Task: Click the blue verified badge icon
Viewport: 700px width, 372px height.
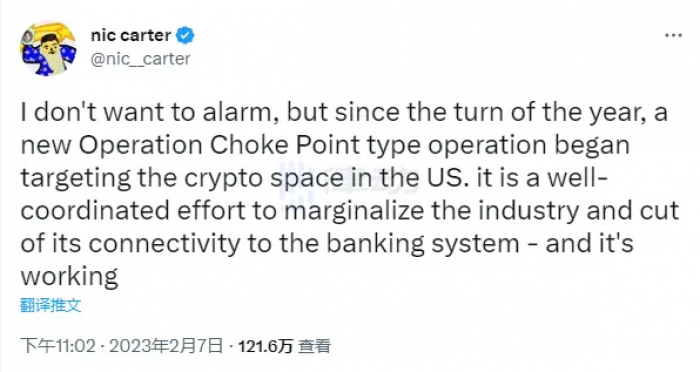Action: point(185,35)
